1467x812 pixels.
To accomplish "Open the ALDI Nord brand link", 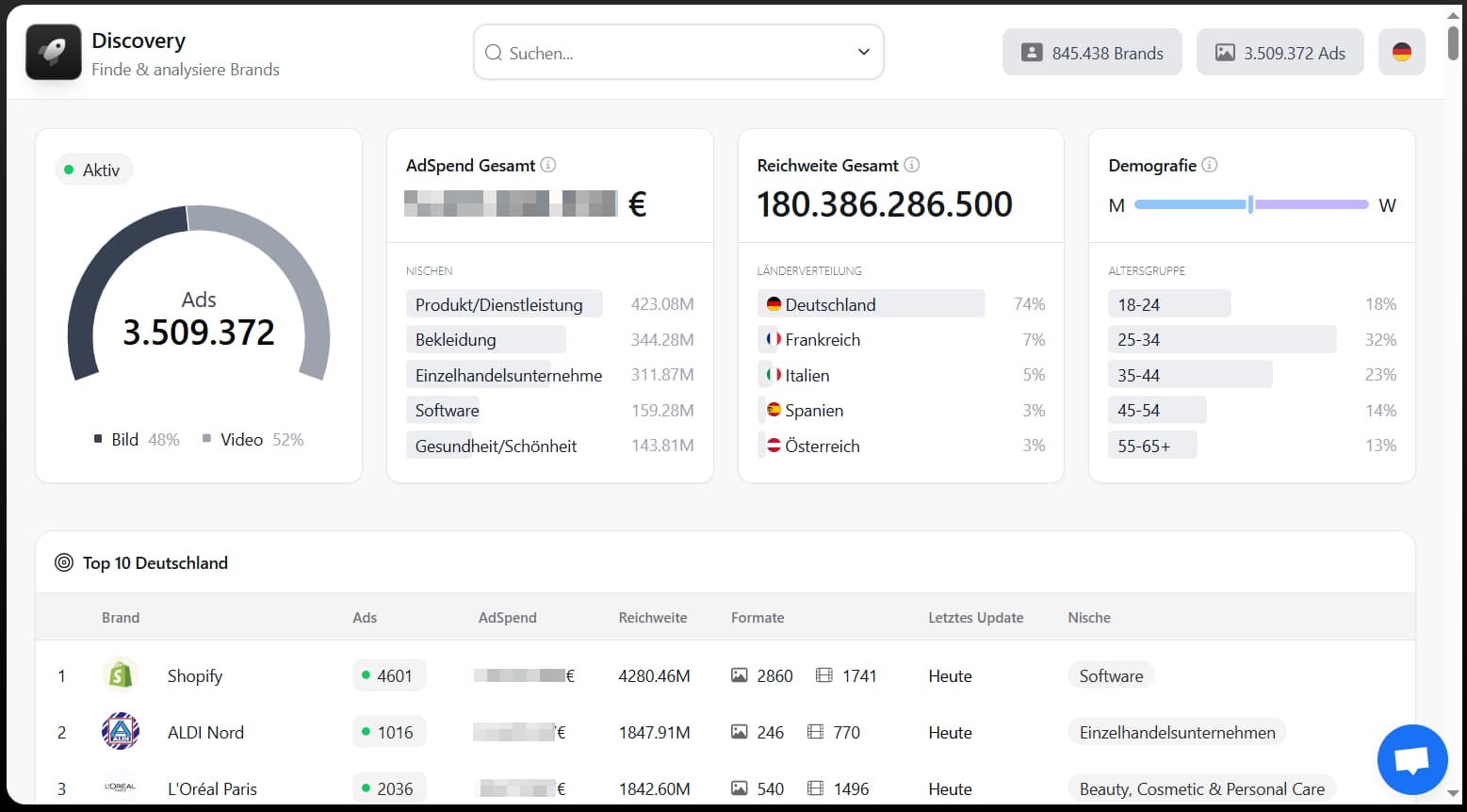I will click(205, 732).
